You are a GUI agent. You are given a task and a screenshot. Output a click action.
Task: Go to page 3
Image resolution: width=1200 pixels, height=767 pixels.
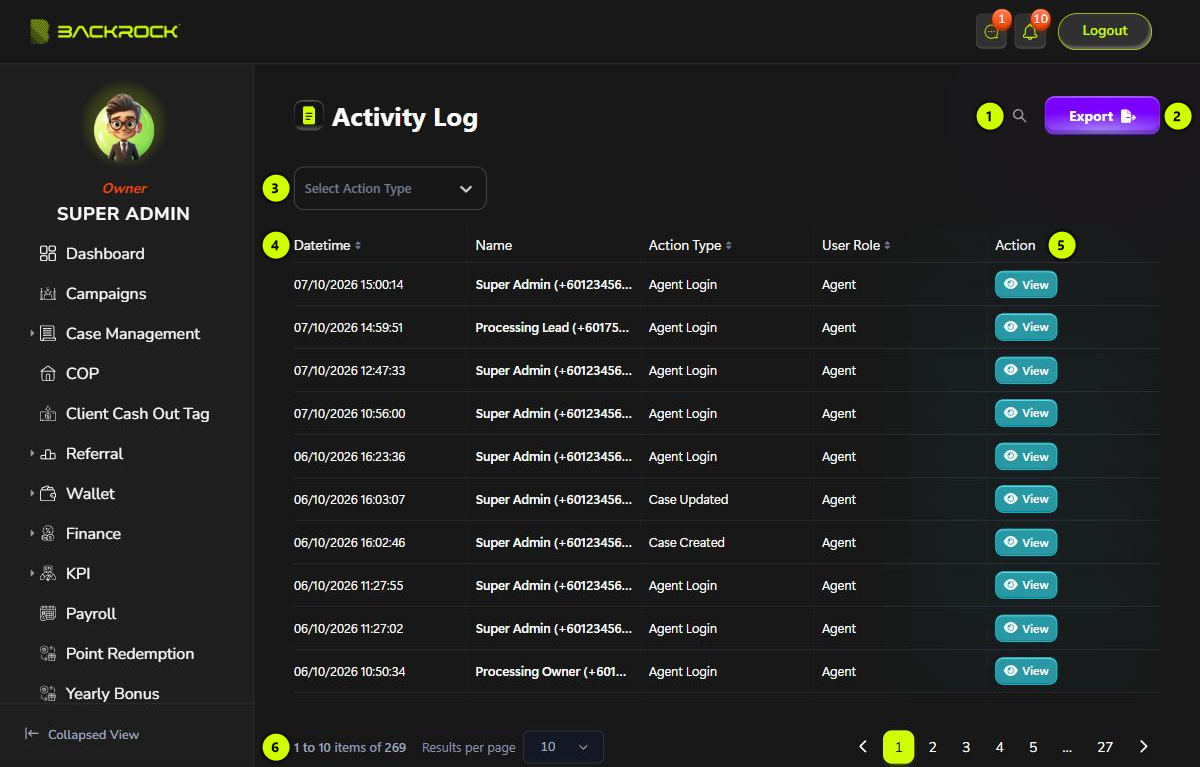(x=966, y=747)
